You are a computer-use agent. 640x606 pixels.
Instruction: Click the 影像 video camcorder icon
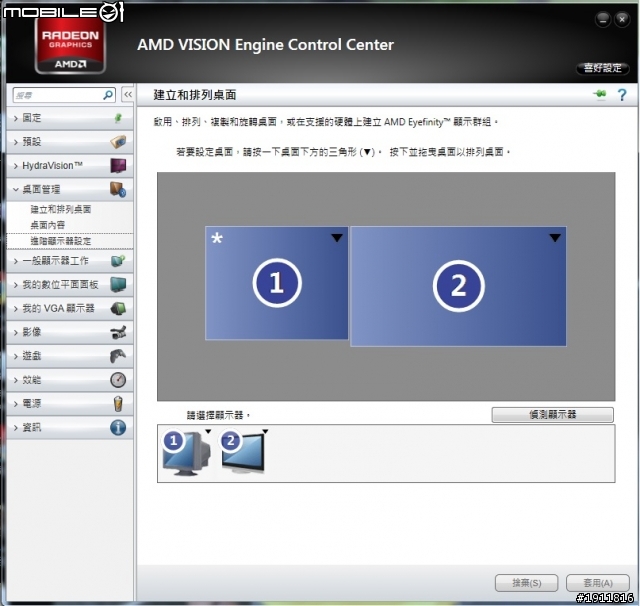coord(118,332)
